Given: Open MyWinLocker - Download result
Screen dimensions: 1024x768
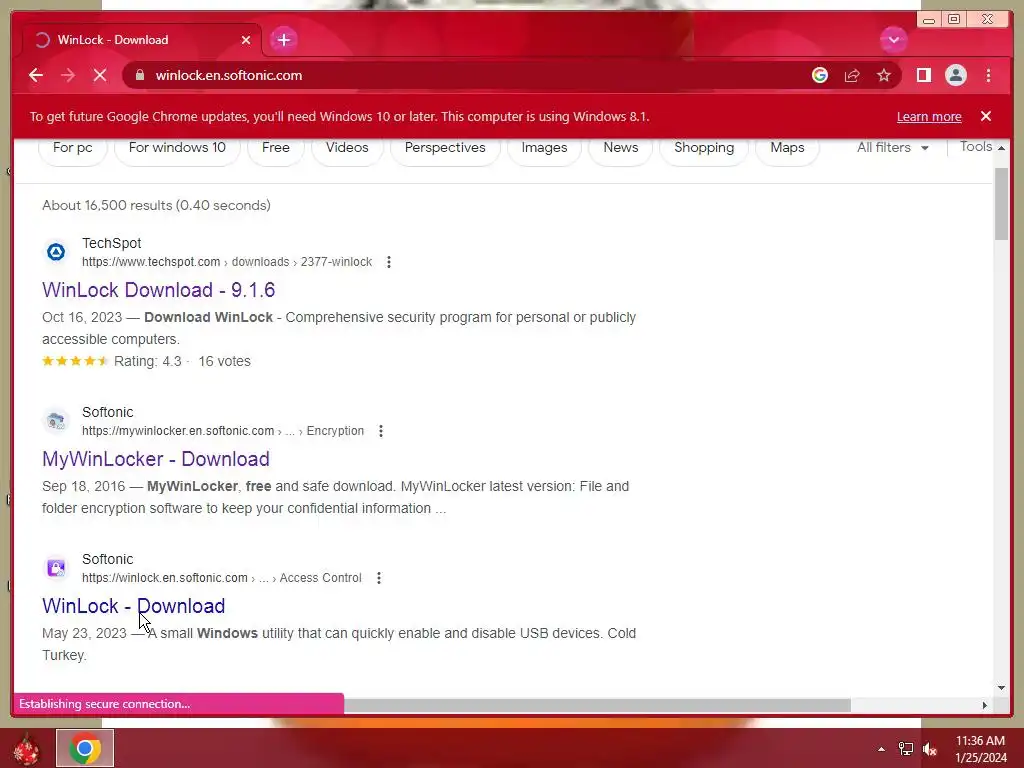Looking at the screenshot, I should [x=155, y=459].
